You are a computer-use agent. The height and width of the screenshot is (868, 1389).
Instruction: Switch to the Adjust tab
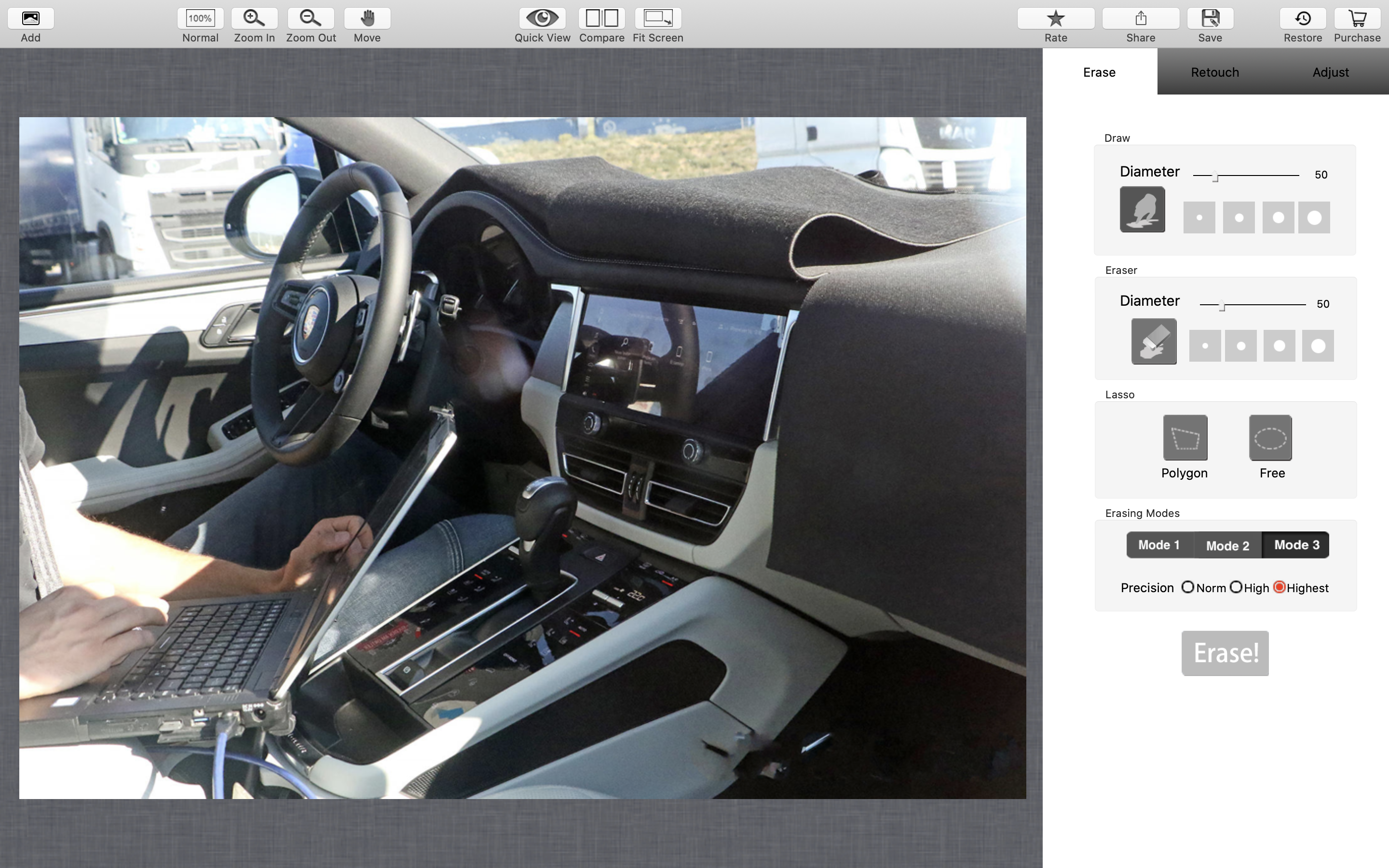point(1330,72)
